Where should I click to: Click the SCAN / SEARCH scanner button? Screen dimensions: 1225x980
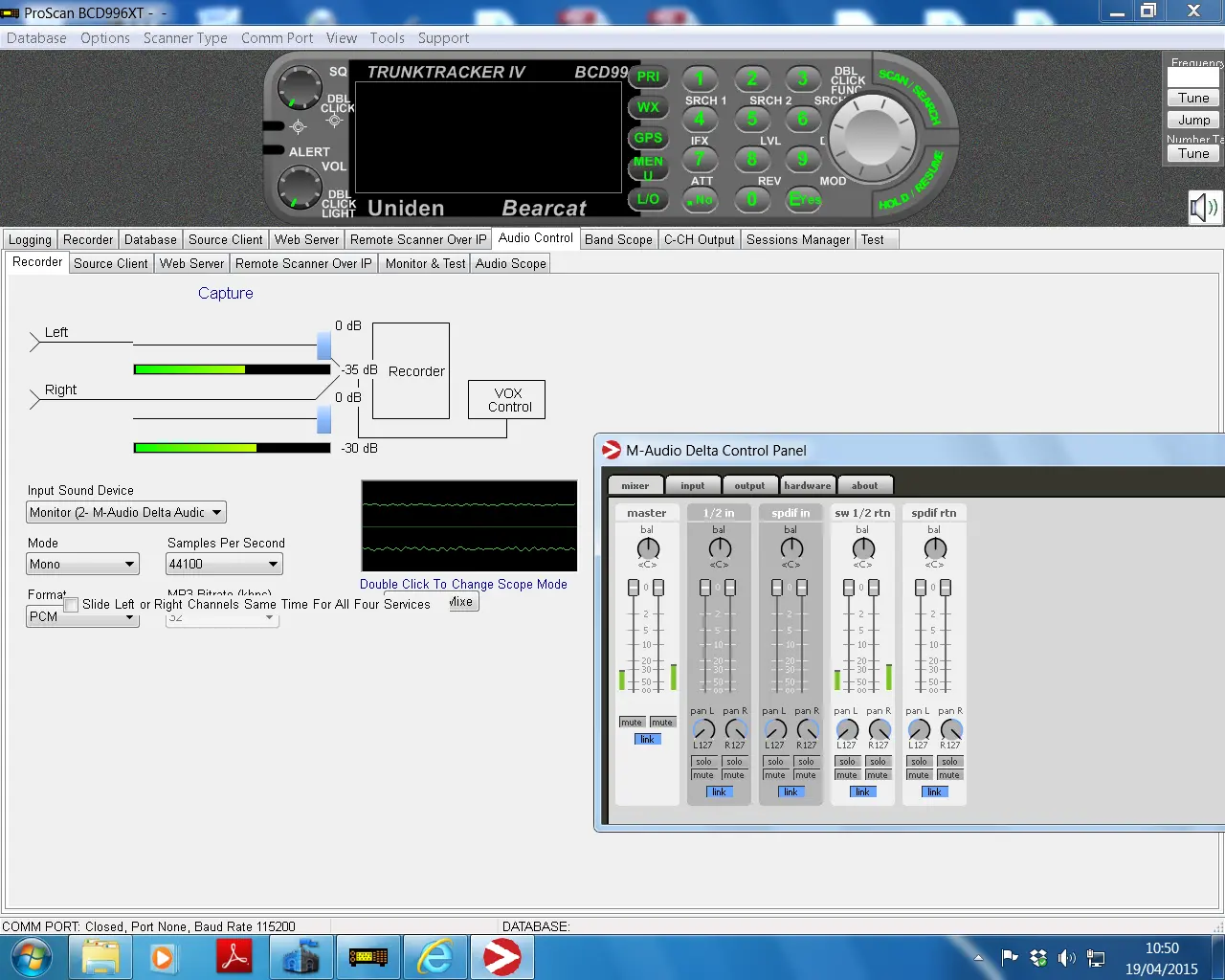[x=911, y=98]
